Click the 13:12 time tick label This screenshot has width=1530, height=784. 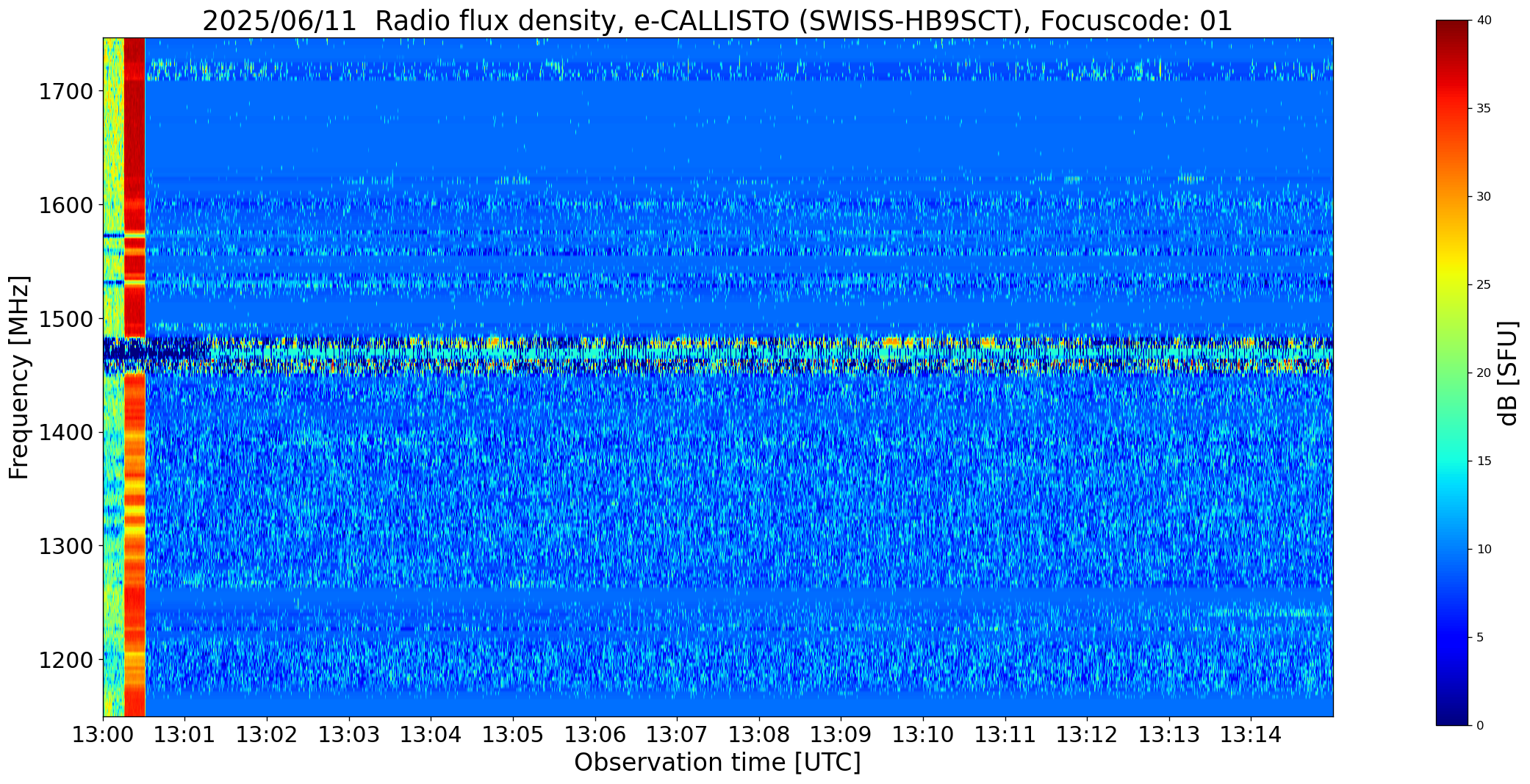1087,735
